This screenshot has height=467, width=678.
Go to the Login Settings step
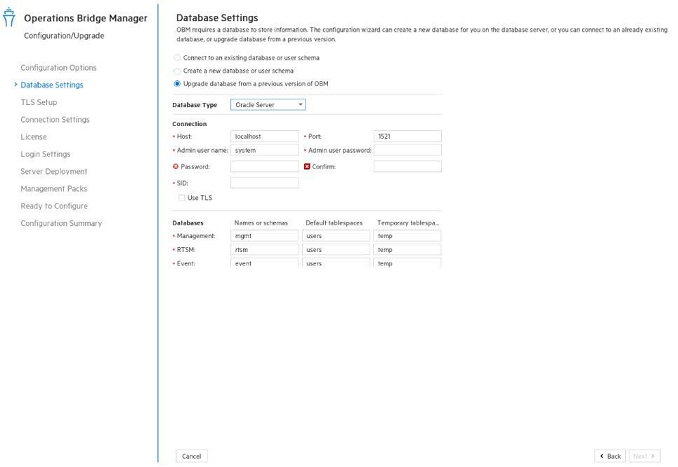click(x=45, y=154)
